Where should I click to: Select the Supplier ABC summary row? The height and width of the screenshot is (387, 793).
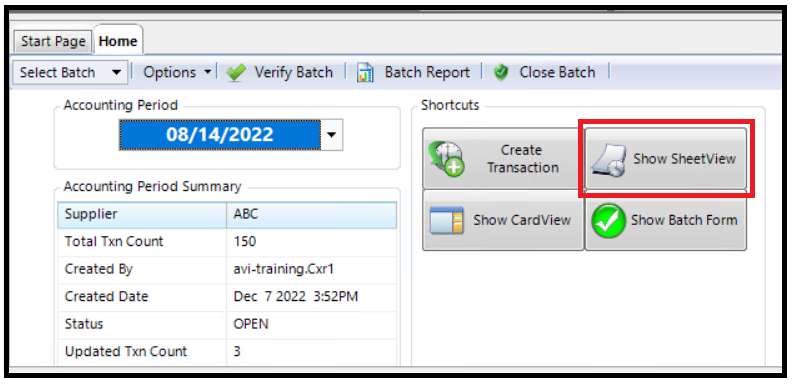point(227,214)
